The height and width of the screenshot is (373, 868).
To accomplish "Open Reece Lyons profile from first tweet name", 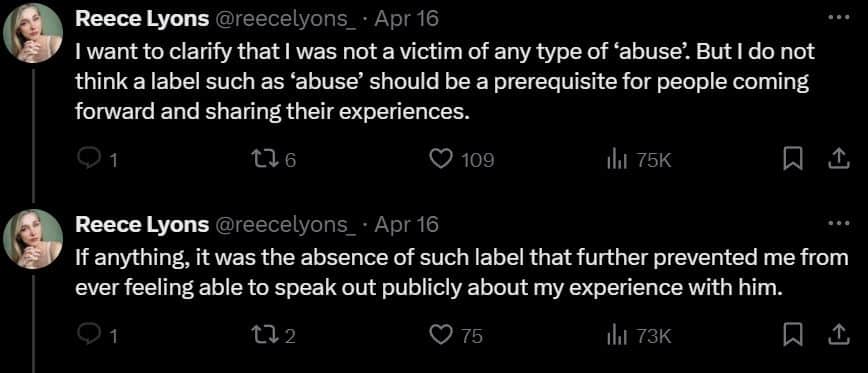I will point(142,19).
